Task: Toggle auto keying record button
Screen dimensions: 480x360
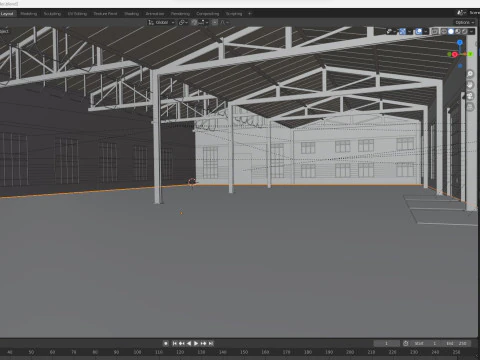Action: click(x=166, y=343)
